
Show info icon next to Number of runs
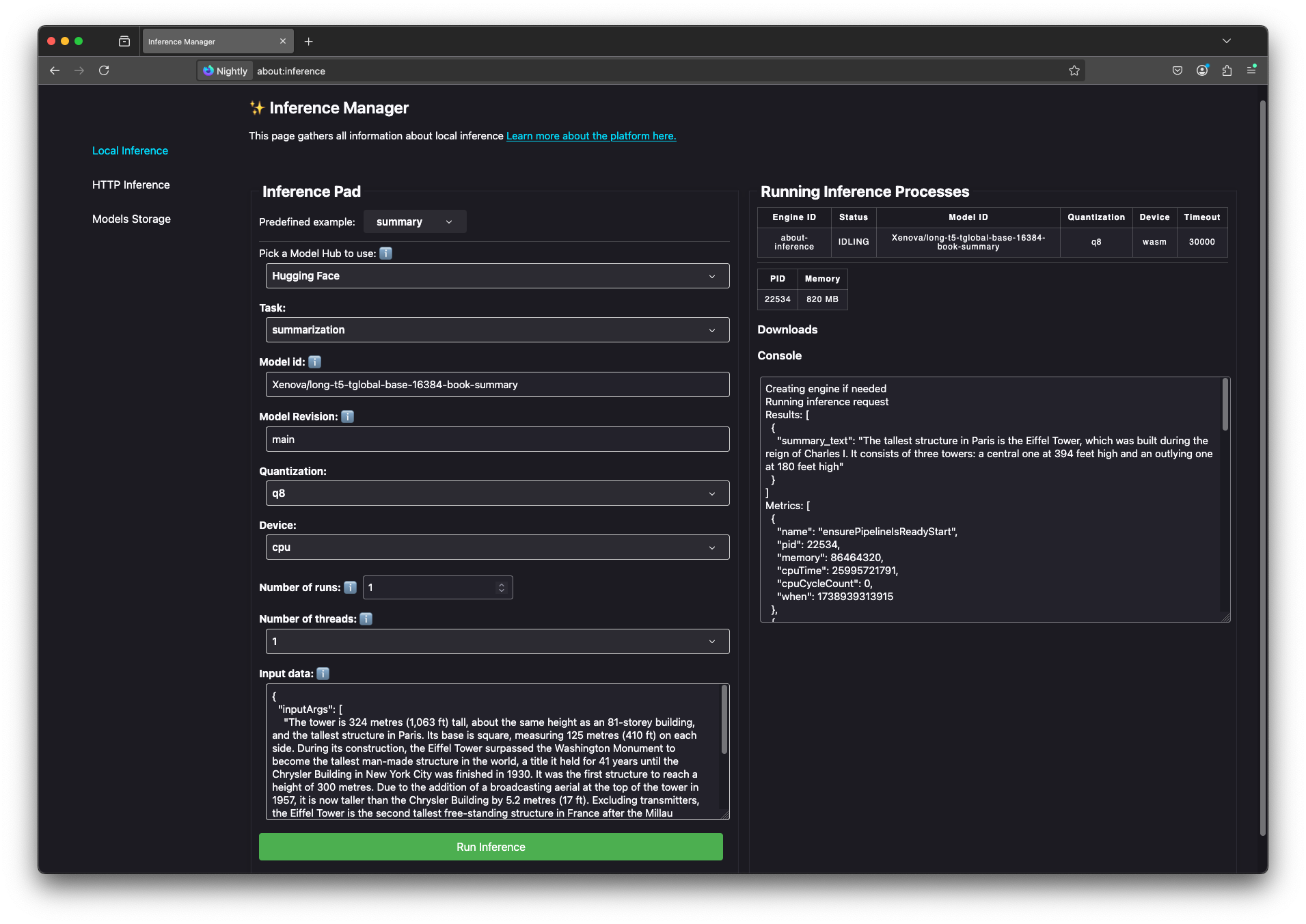[x=350, y=587]
